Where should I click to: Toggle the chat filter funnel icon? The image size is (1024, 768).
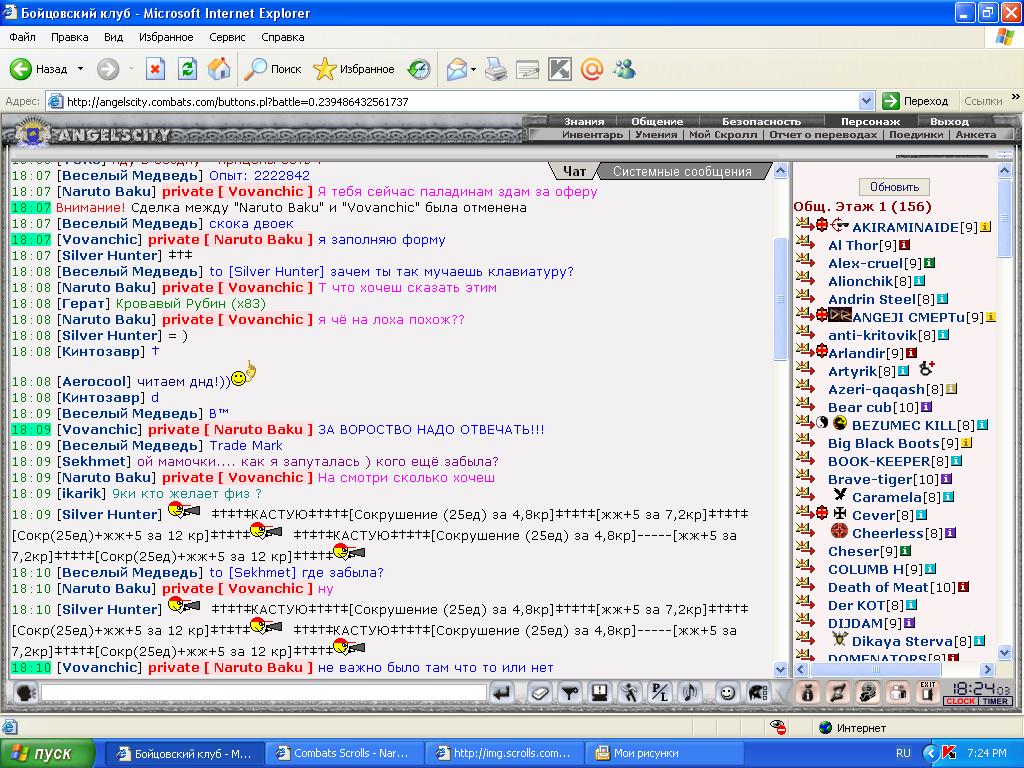coord(569,693)
